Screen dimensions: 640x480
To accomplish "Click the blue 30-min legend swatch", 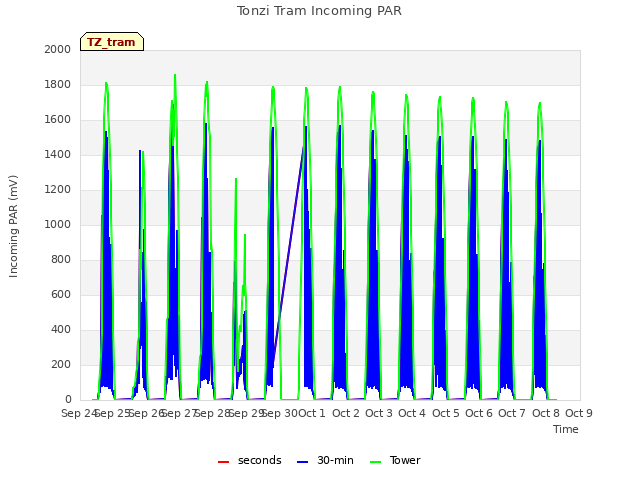I will click(302, 462).
